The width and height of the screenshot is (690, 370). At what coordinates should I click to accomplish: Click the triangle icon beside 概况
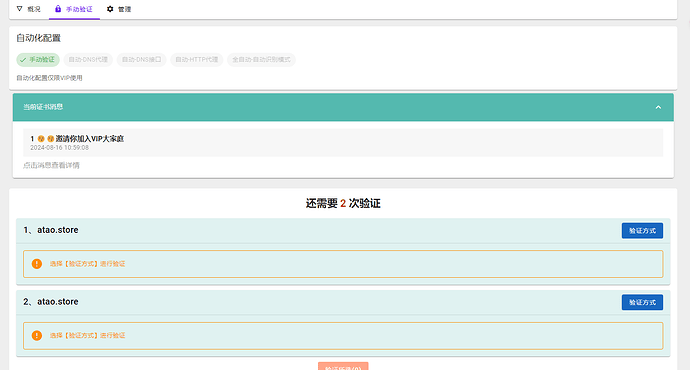coord(19,9)
